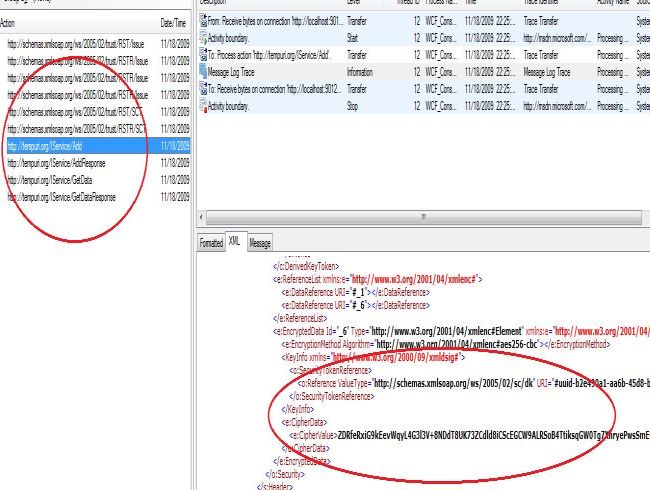Select the 'To: Receive bytes on connection' trace description

pos(274,89)
